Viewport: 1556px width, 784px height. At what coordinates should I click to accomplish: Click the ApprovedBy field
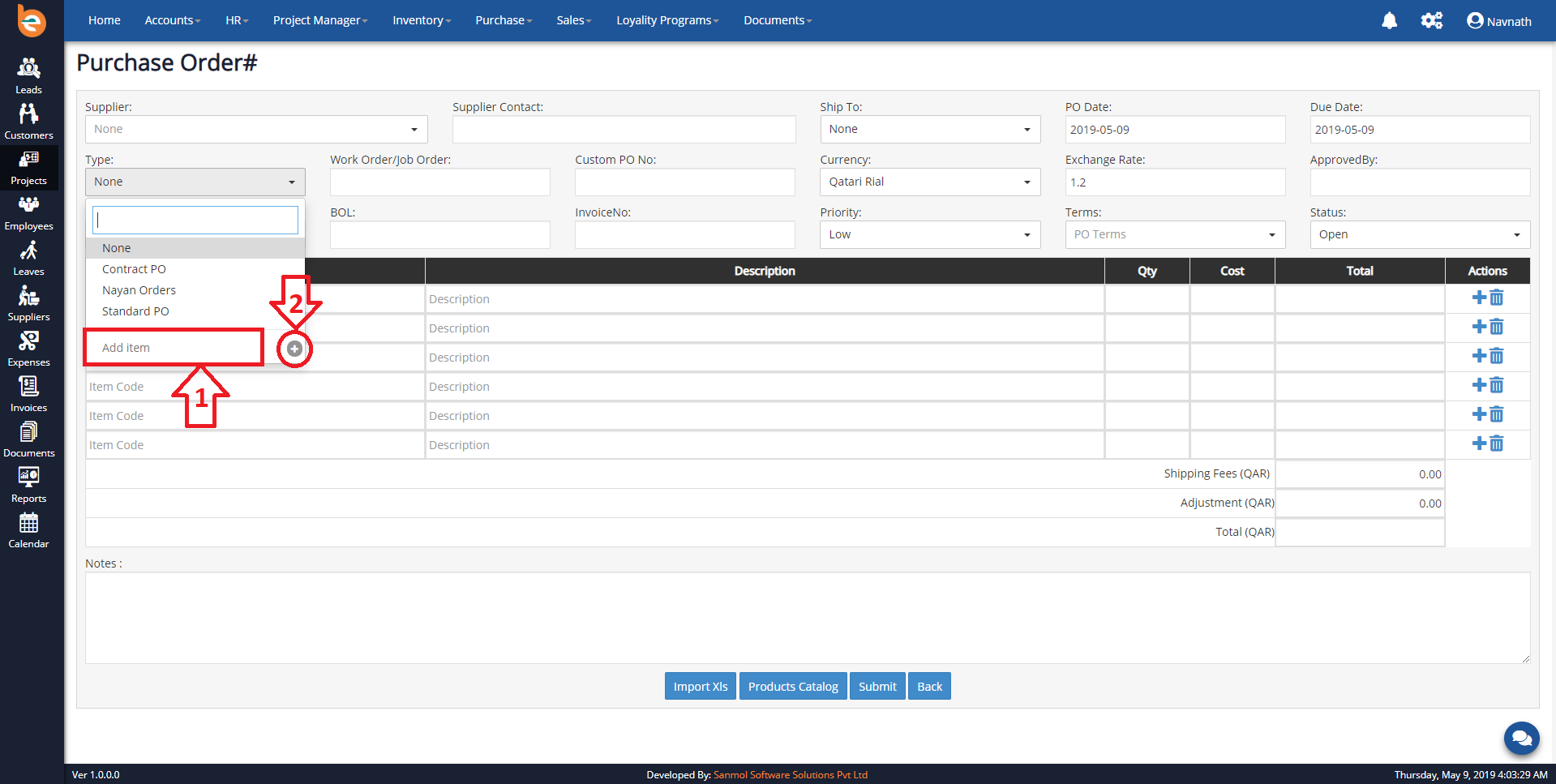tap(1420, 182)
